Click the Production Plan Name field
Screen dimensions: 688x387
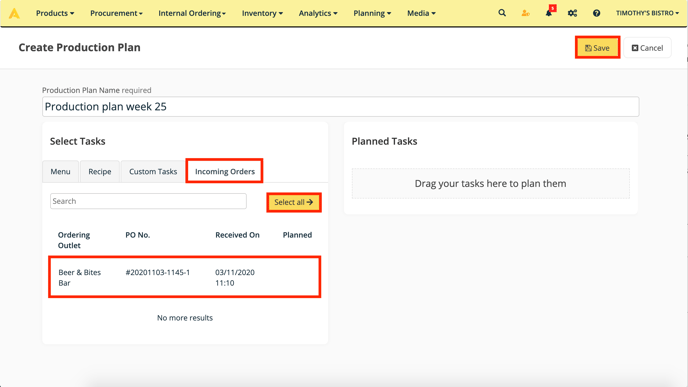tap(340, 107)
